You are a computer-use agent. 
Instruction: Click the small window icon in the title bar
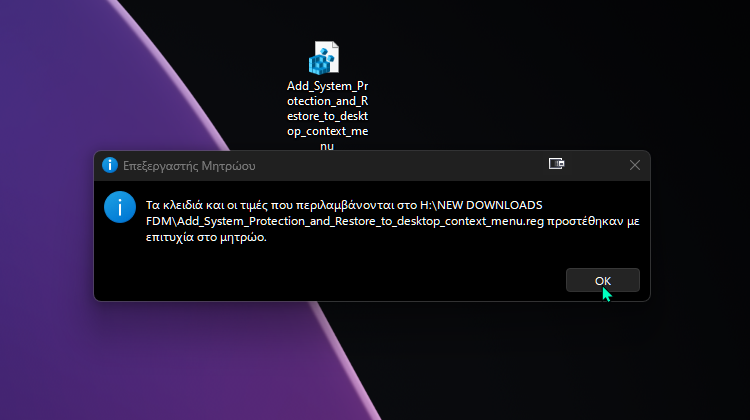pyautogui.click(x=556, y=164)
